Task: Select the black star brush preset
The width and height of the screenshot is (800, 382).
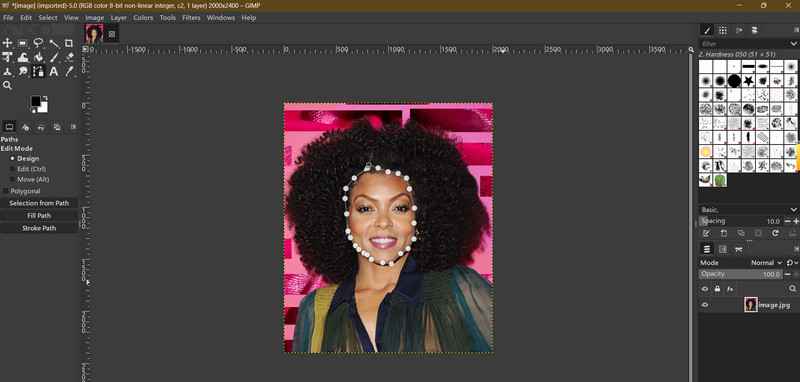Action: coord(748,81)
